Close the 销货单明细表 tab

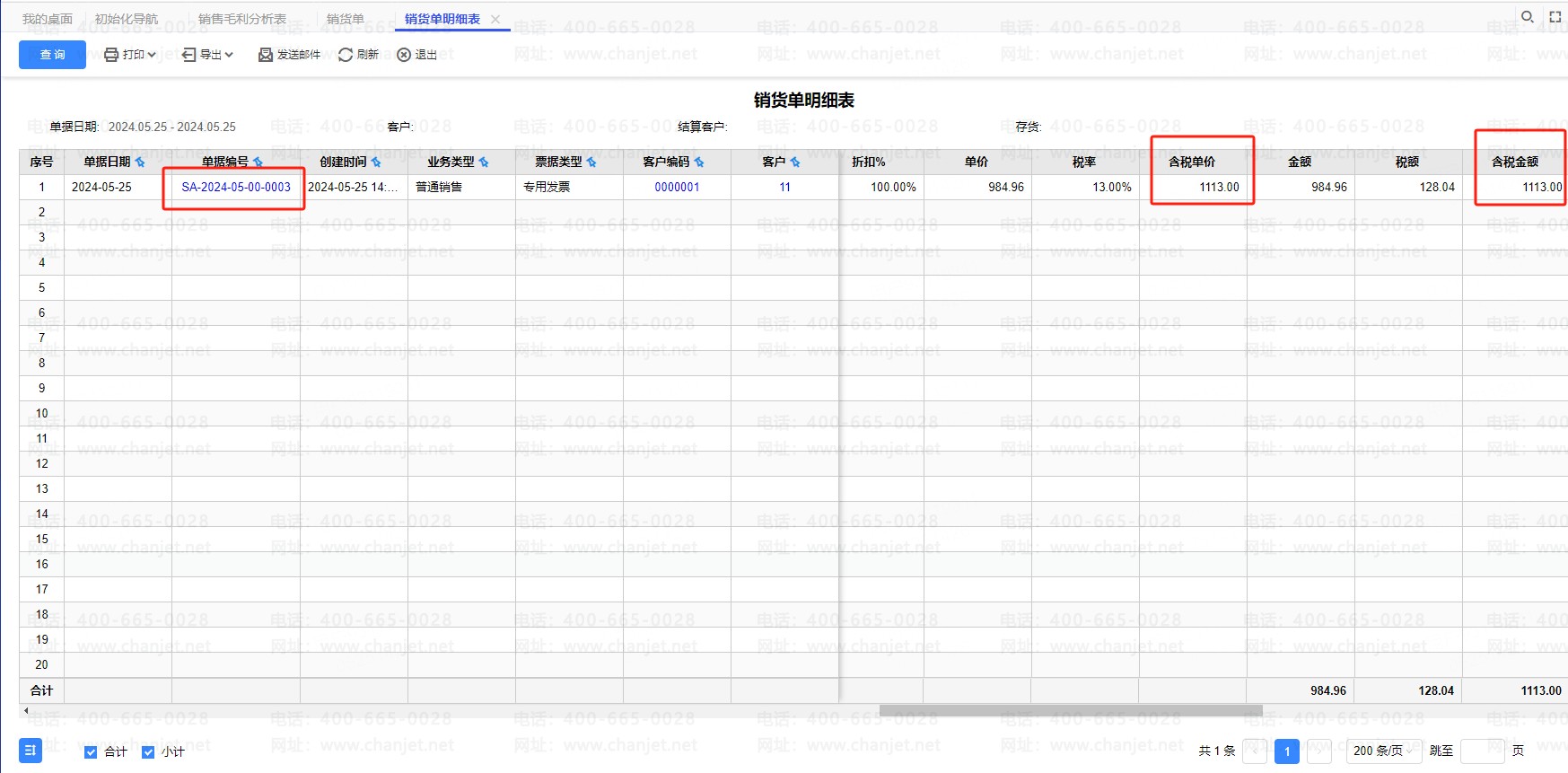click(x=495, y=19)
